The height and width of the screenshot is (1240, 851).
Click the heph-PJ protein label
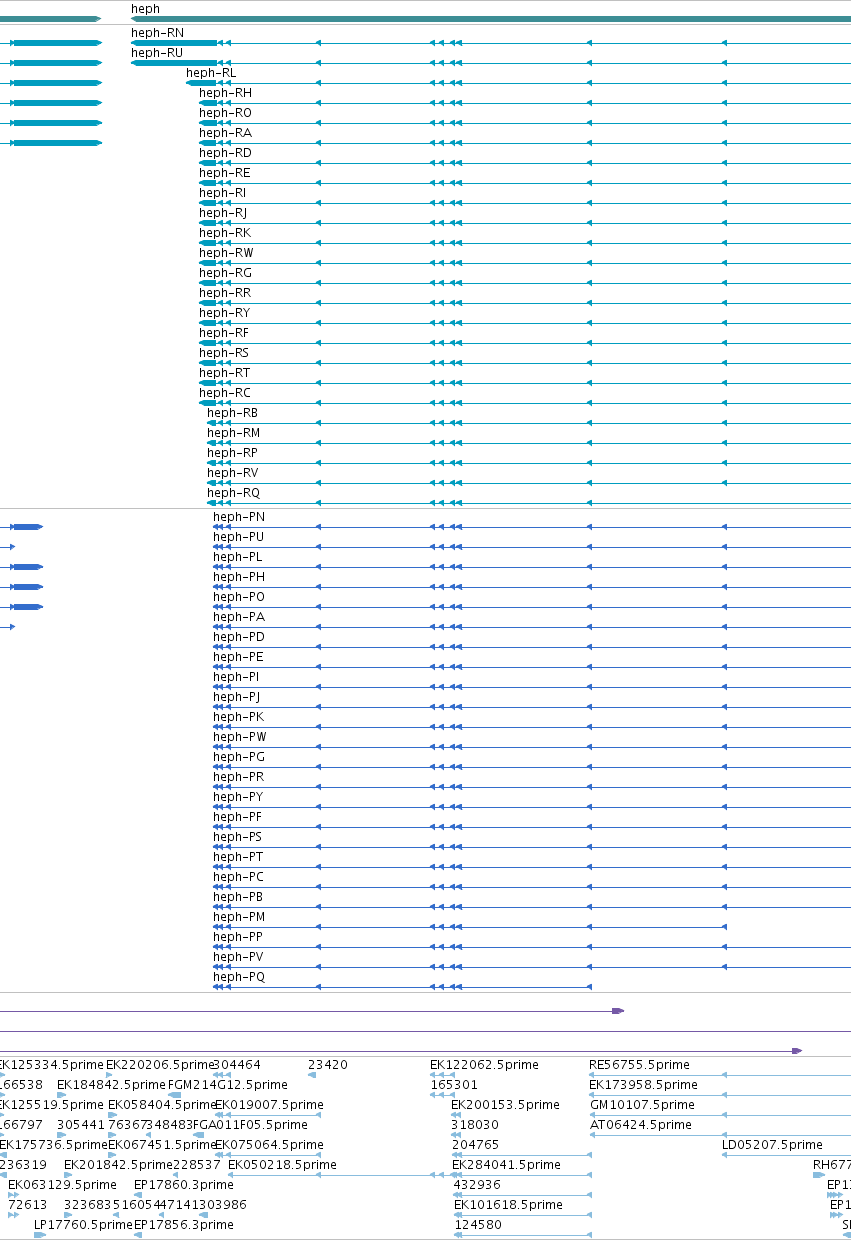pyautogui.click(x=236, y=697)
